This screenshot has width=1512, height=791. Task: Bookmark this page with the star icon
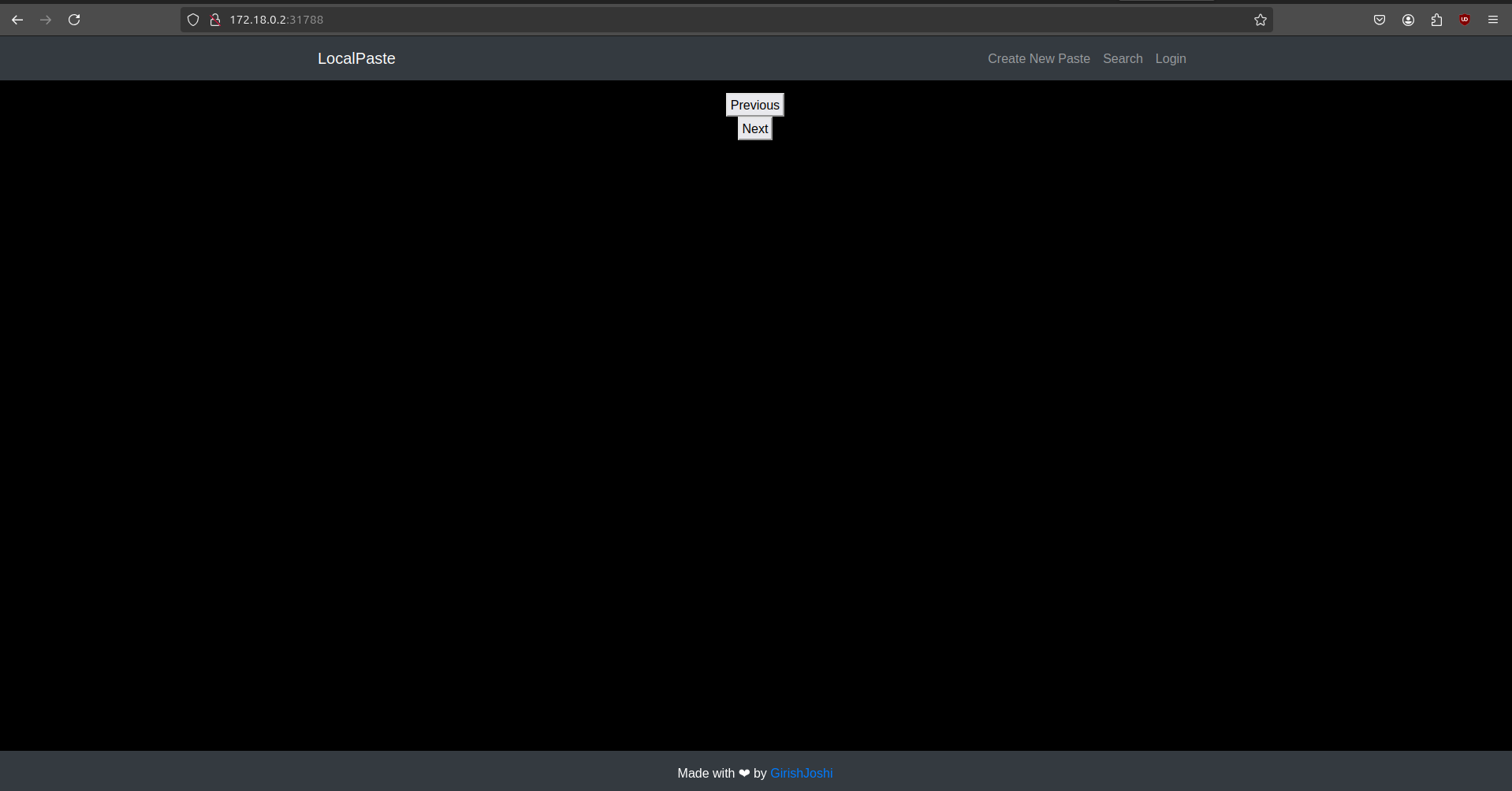pyautogui.click(x=1261, y=20)
